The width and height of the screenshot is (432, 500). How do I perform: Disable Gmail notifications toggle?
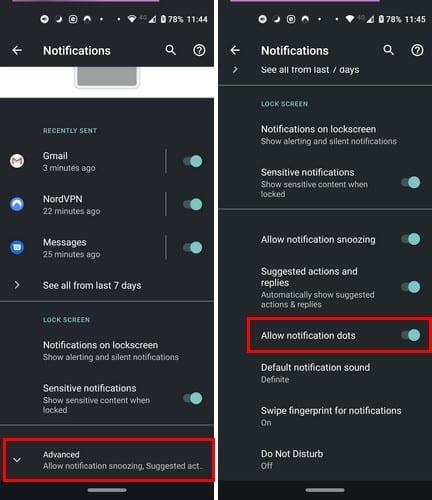pos(193,161)
